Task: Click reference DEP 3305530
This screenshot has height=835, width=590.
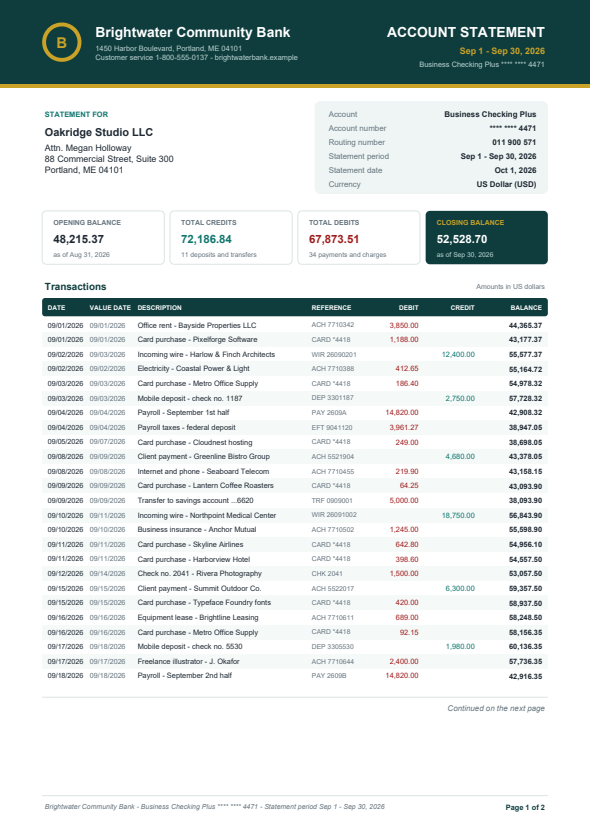Action: tap(332, 647)
